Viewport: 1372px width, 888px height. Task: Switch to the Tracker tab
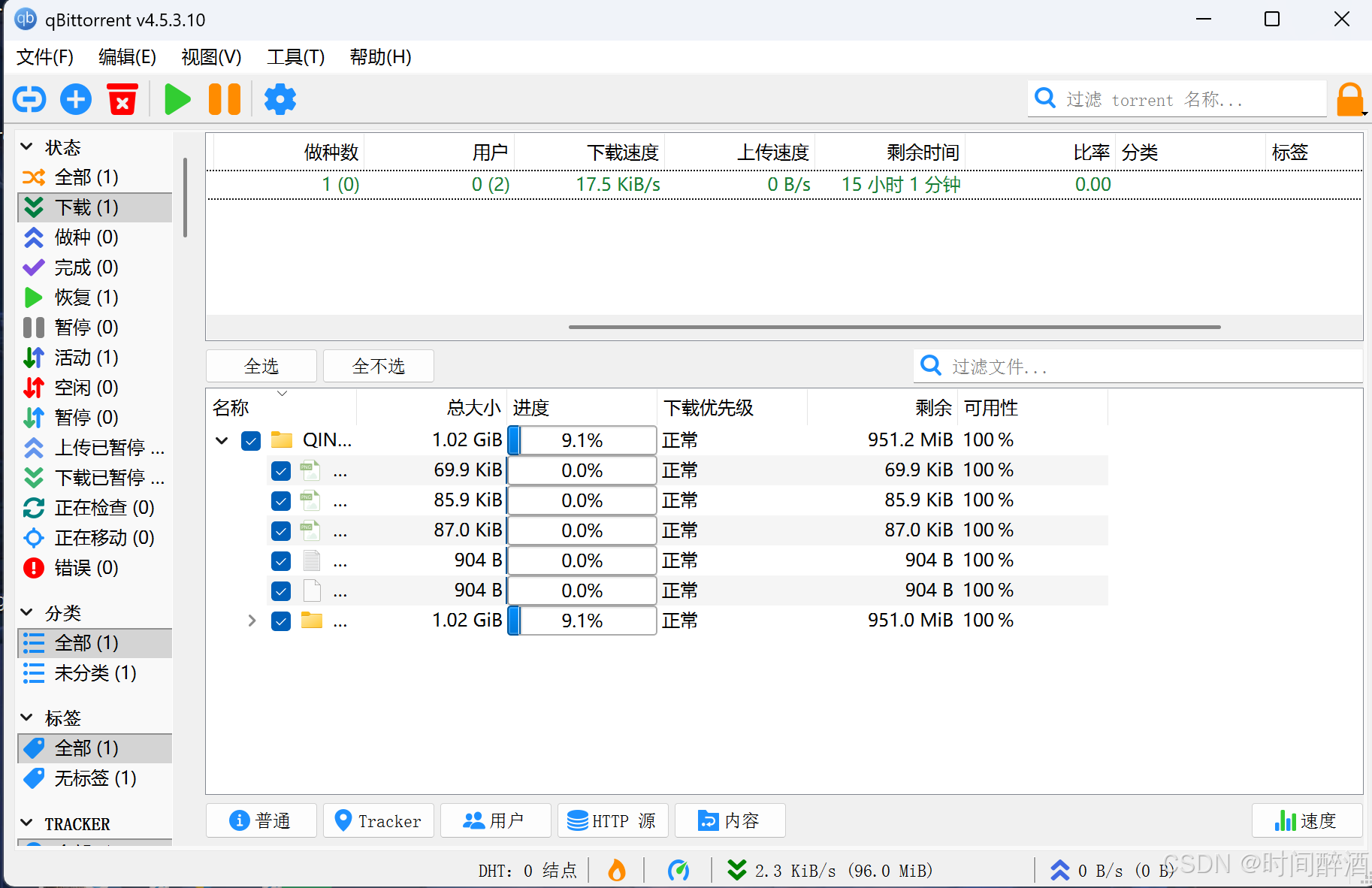378,820
